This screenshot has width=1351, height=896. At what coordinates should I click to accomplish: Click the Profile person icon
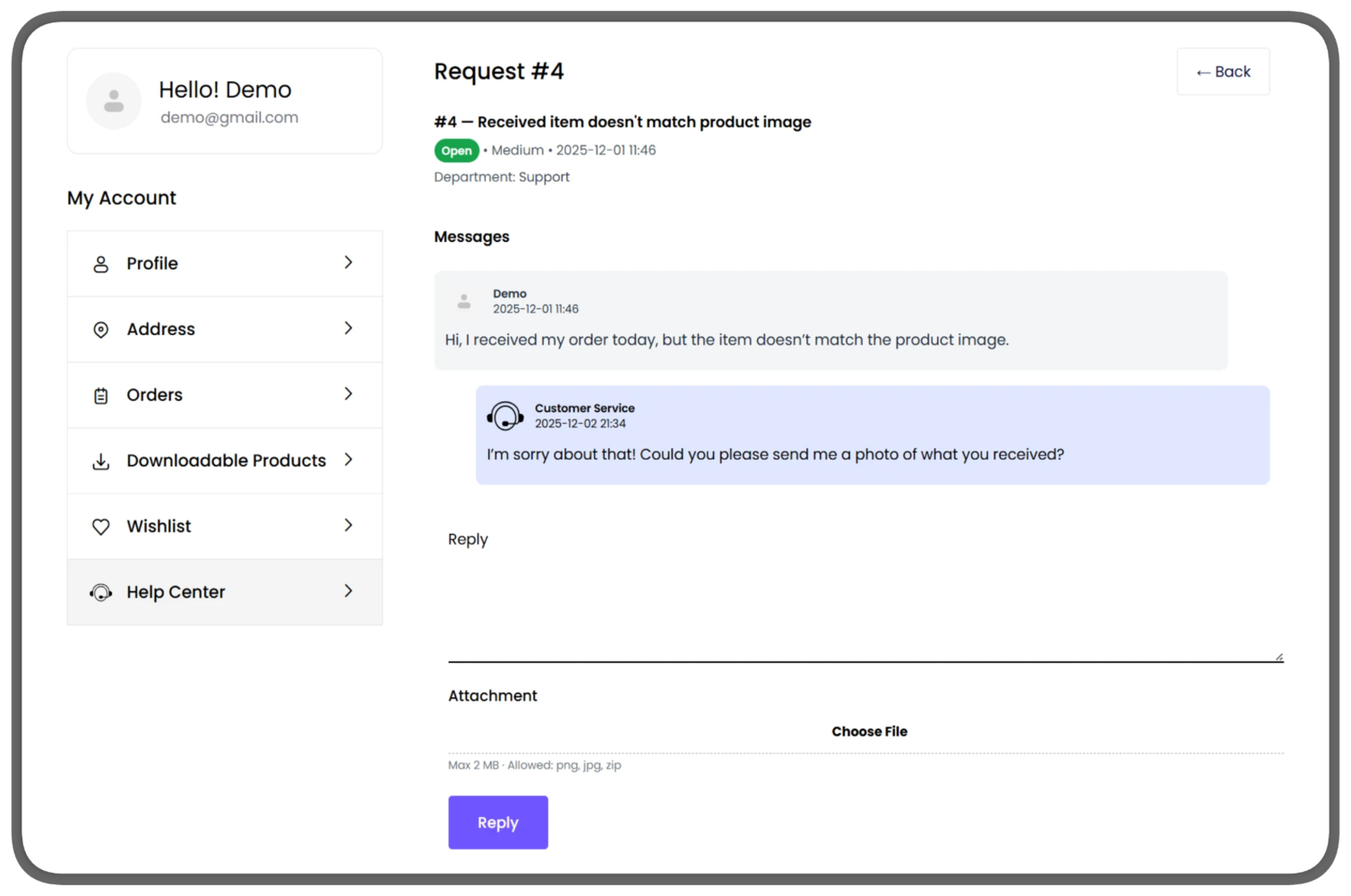point(101,264)
